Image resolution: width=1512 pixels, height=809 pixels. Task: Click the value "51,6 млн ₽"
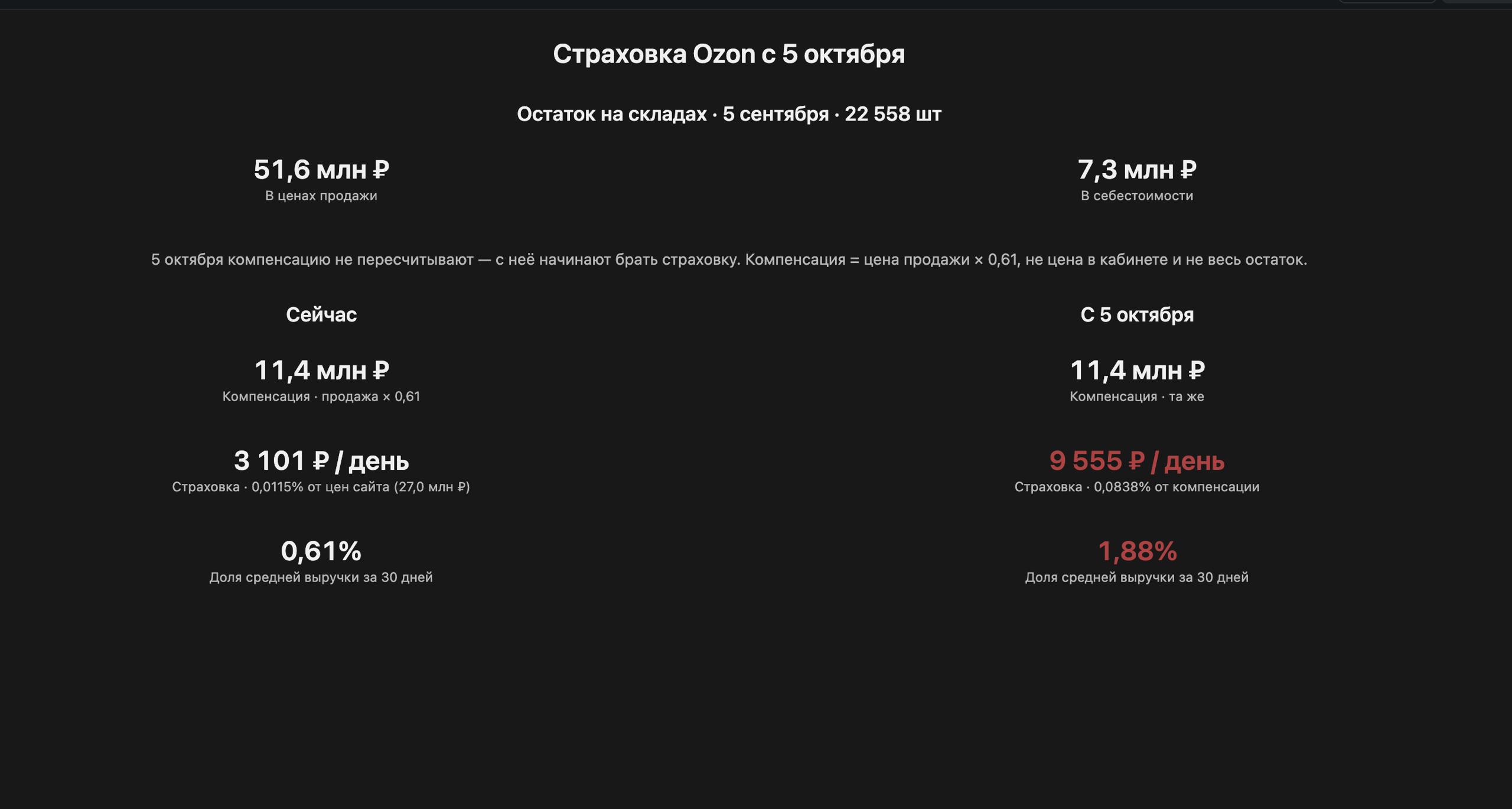tap(321, 170)
